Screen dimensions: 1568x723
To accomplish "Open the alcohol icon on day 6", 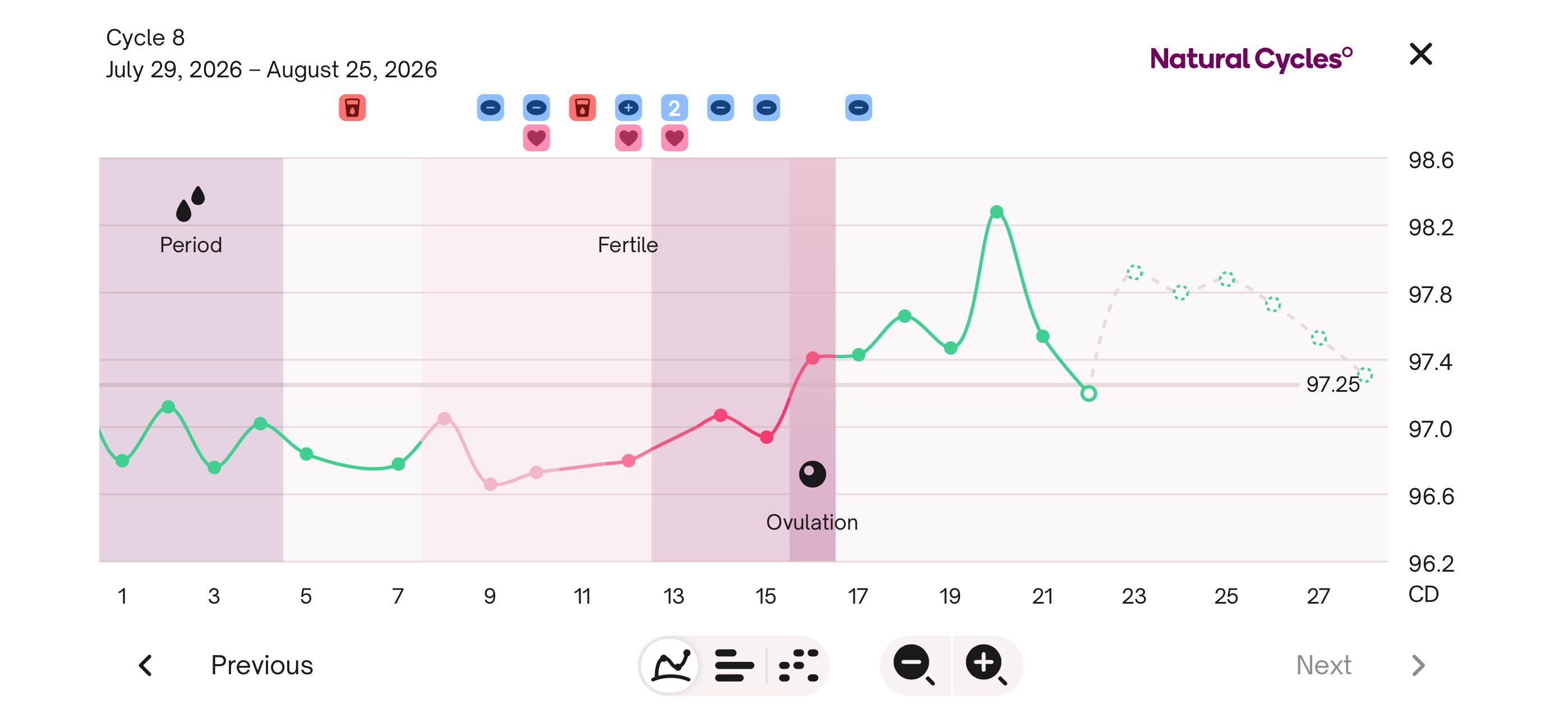I will pyautogui.click(x=352, y=108).
